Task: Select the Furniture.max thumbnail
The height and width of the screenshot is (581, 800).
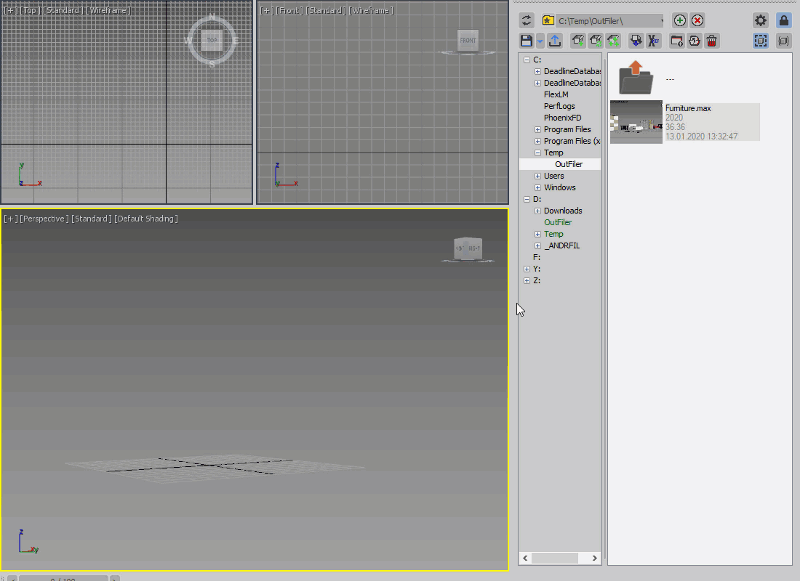Action: click(x=636, y=122)
